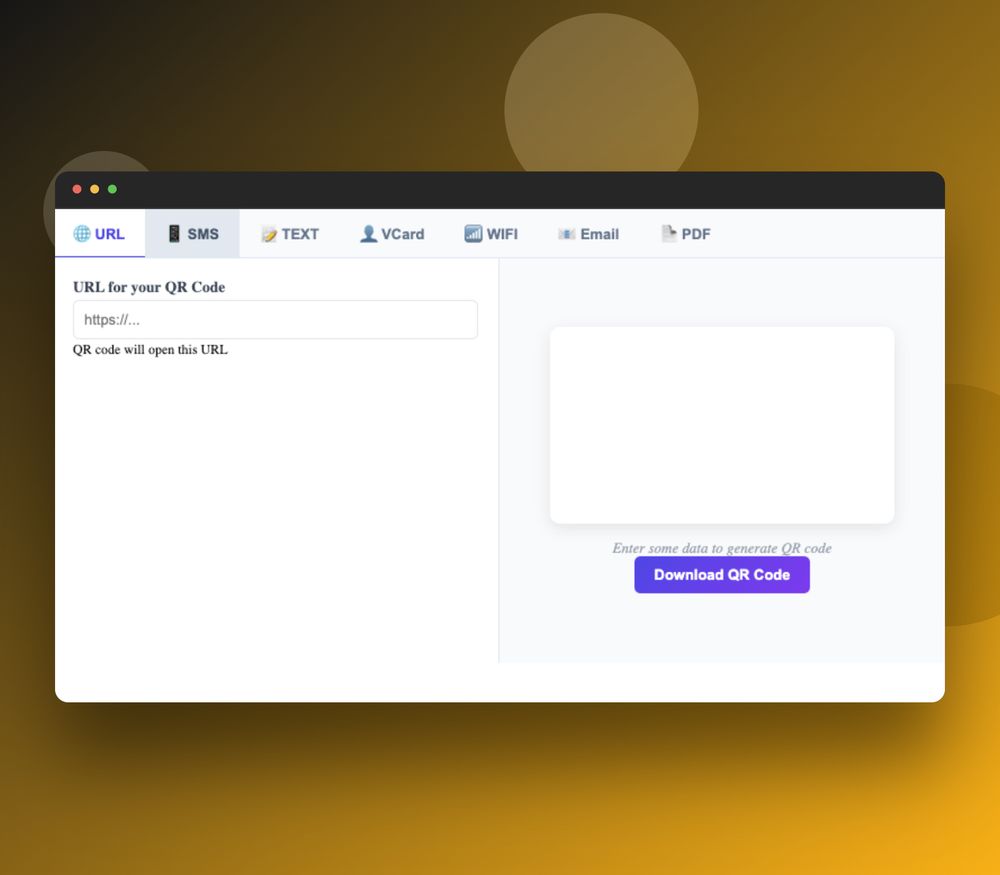Click the red close window dot
Image resolution: width=1000 pixels, height=875 pixels.
point(77,189)
